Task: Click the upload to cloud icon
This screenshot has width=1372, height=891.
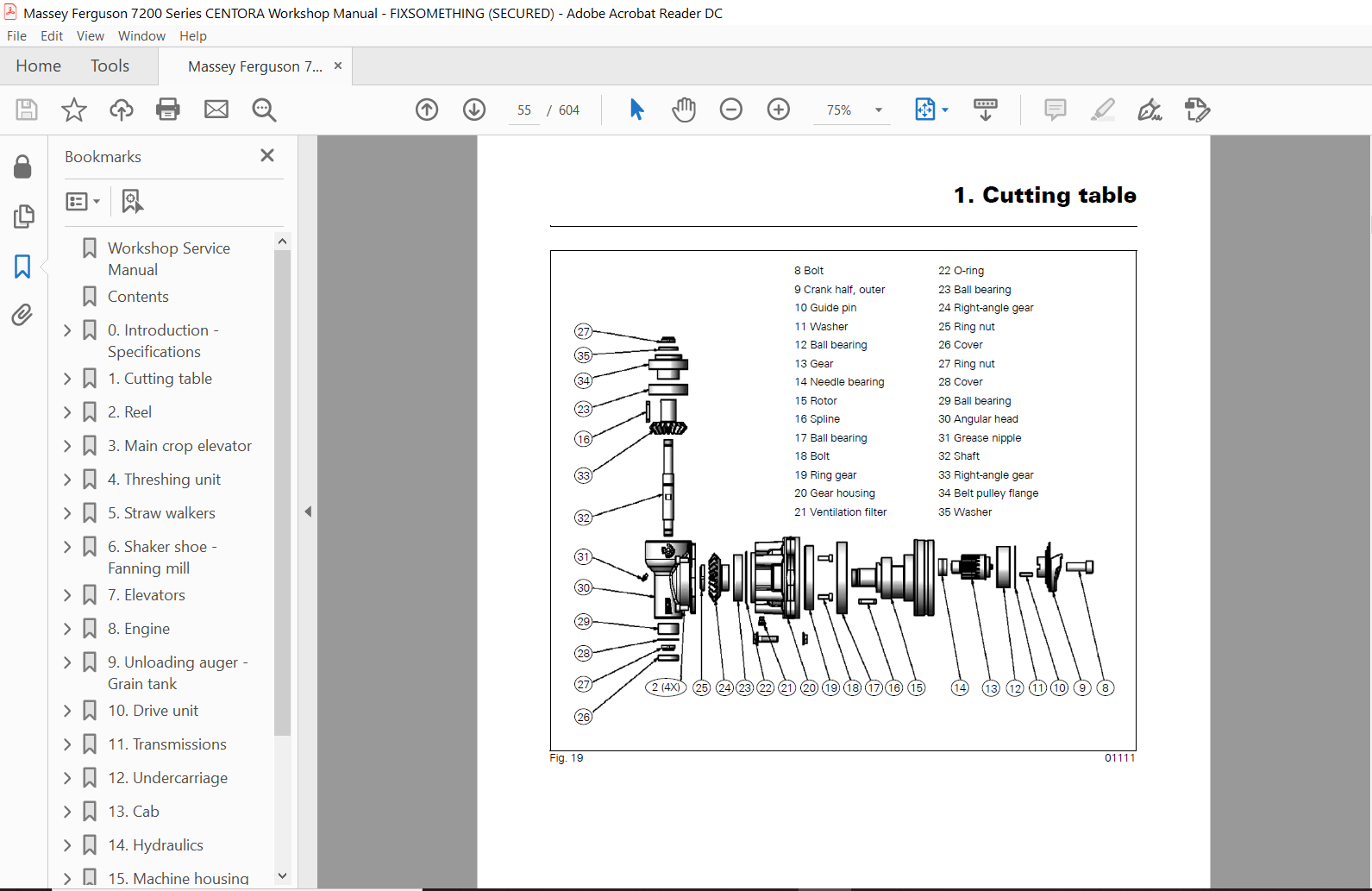Action: coord(122,110)
